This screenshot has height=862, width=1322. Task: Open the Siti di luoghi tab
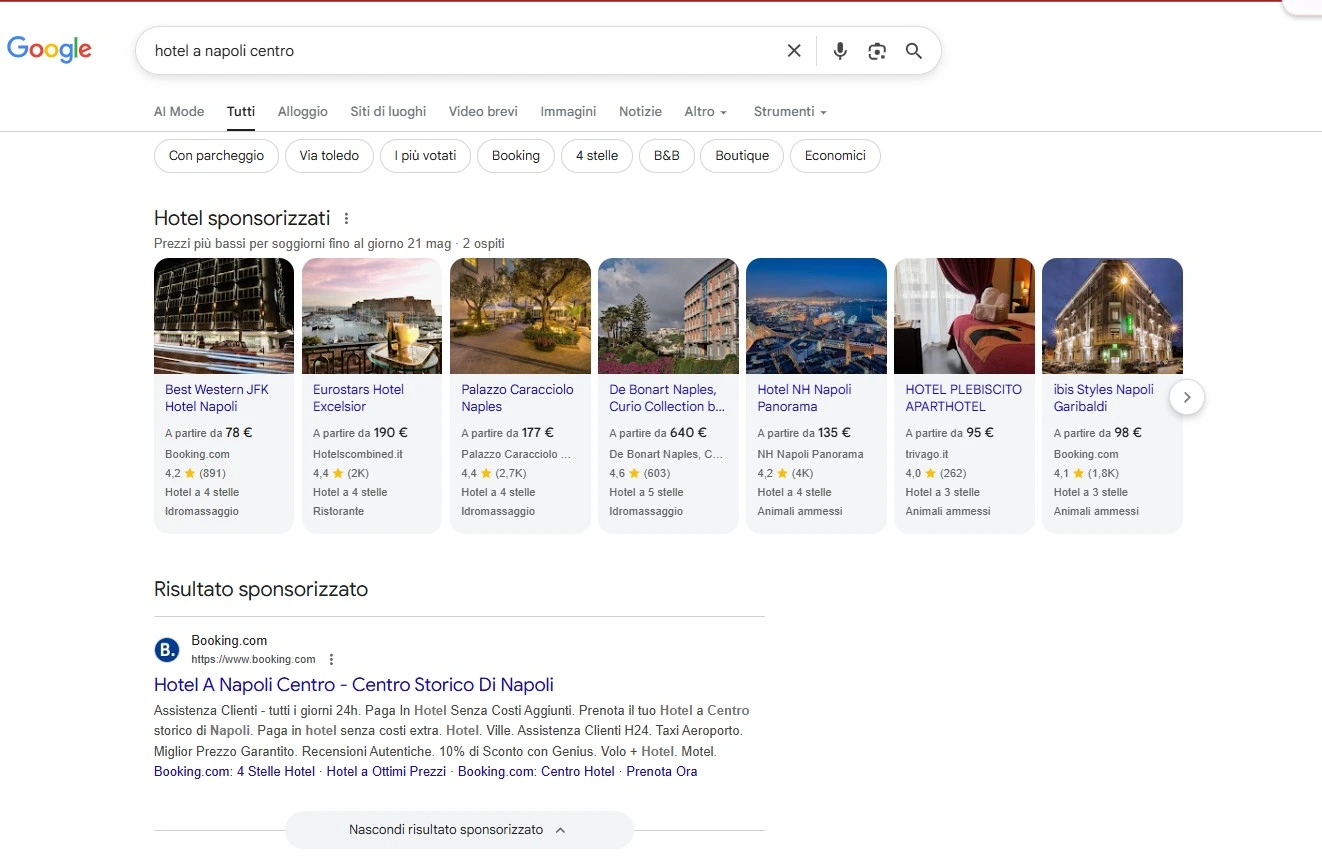pos(388,111)
